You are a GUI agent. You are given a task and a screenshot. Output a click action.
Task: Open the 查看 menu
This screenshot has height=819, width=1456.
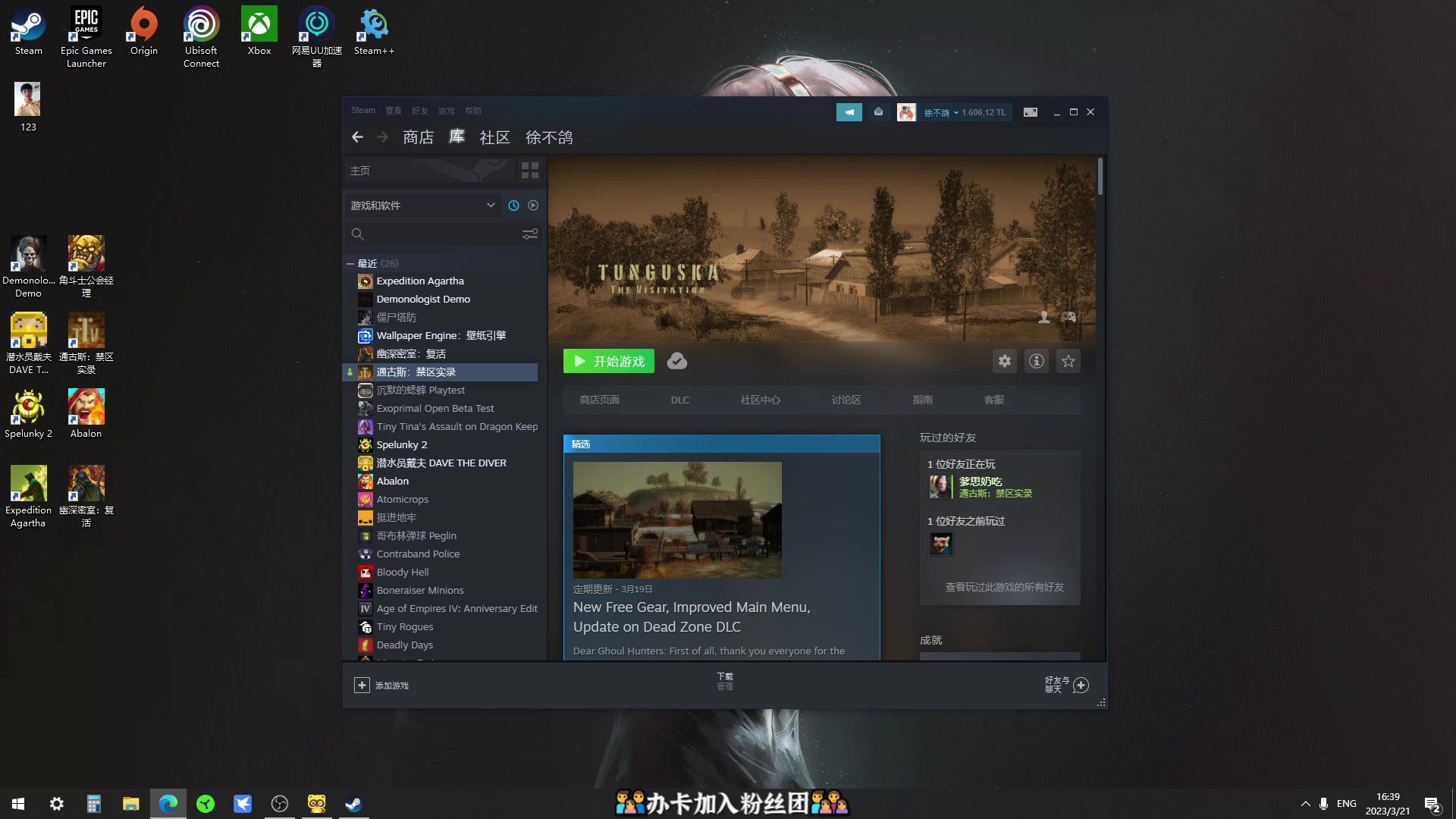pyautogui.click(x=394, y=111)
